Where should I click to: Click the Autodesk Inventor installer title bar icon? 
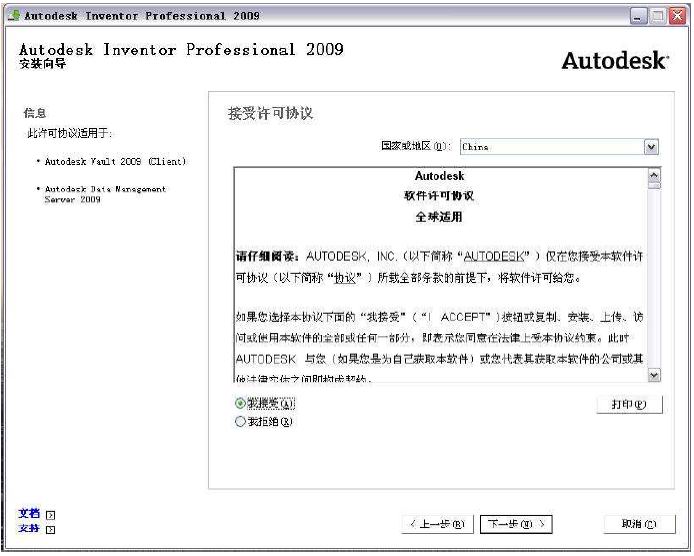click(15, 15)
